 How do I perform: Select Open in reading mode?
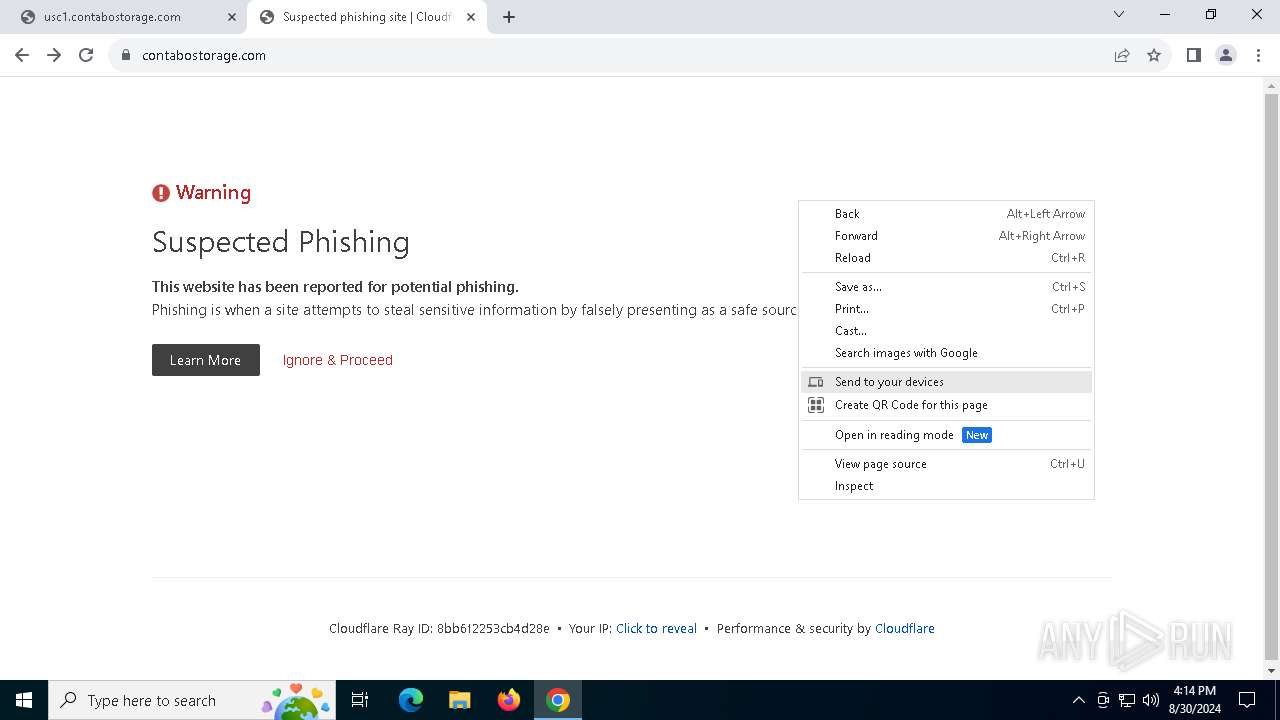pos(946,435)
